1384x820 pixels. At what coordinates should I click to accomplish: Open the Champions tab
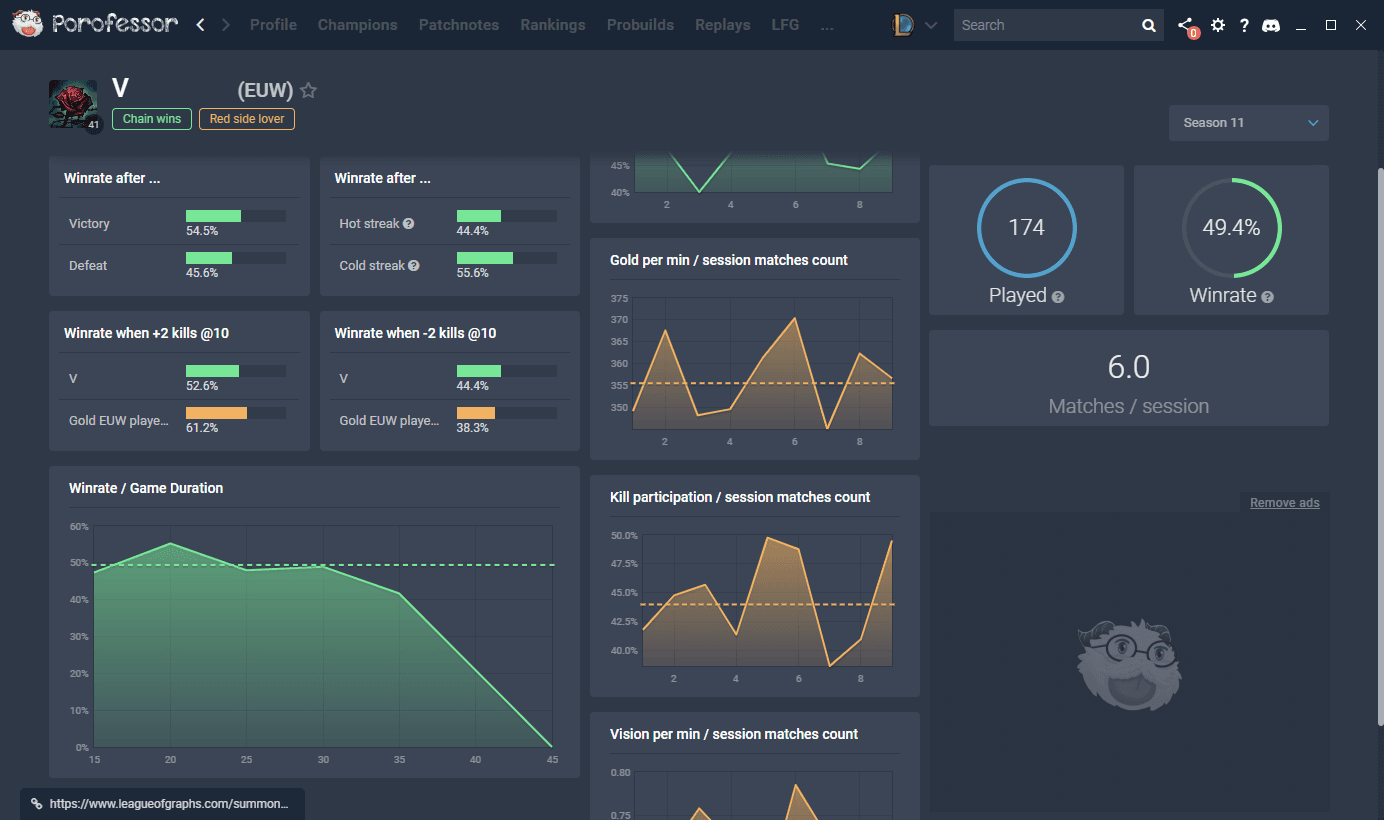[x=357, y=25]
